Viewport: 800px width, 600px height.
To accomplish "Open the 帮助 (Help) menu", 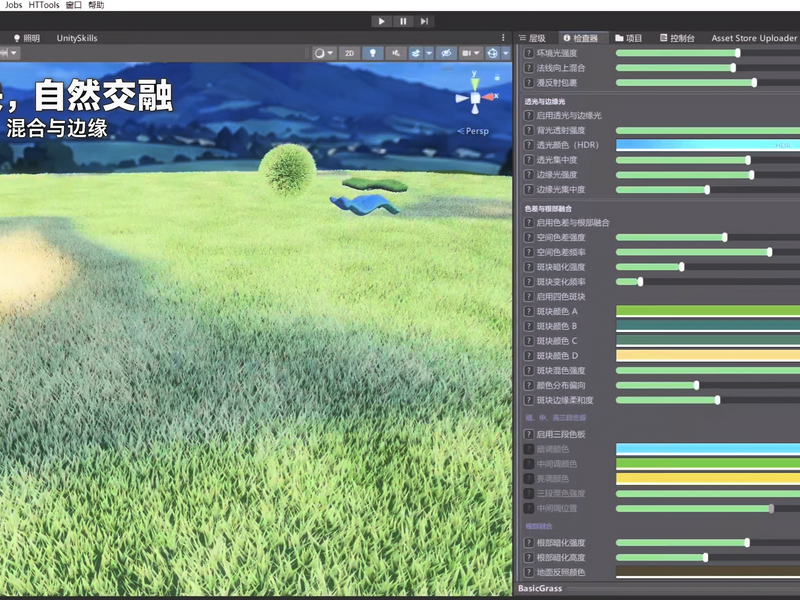I will click(x=96, y=5).
